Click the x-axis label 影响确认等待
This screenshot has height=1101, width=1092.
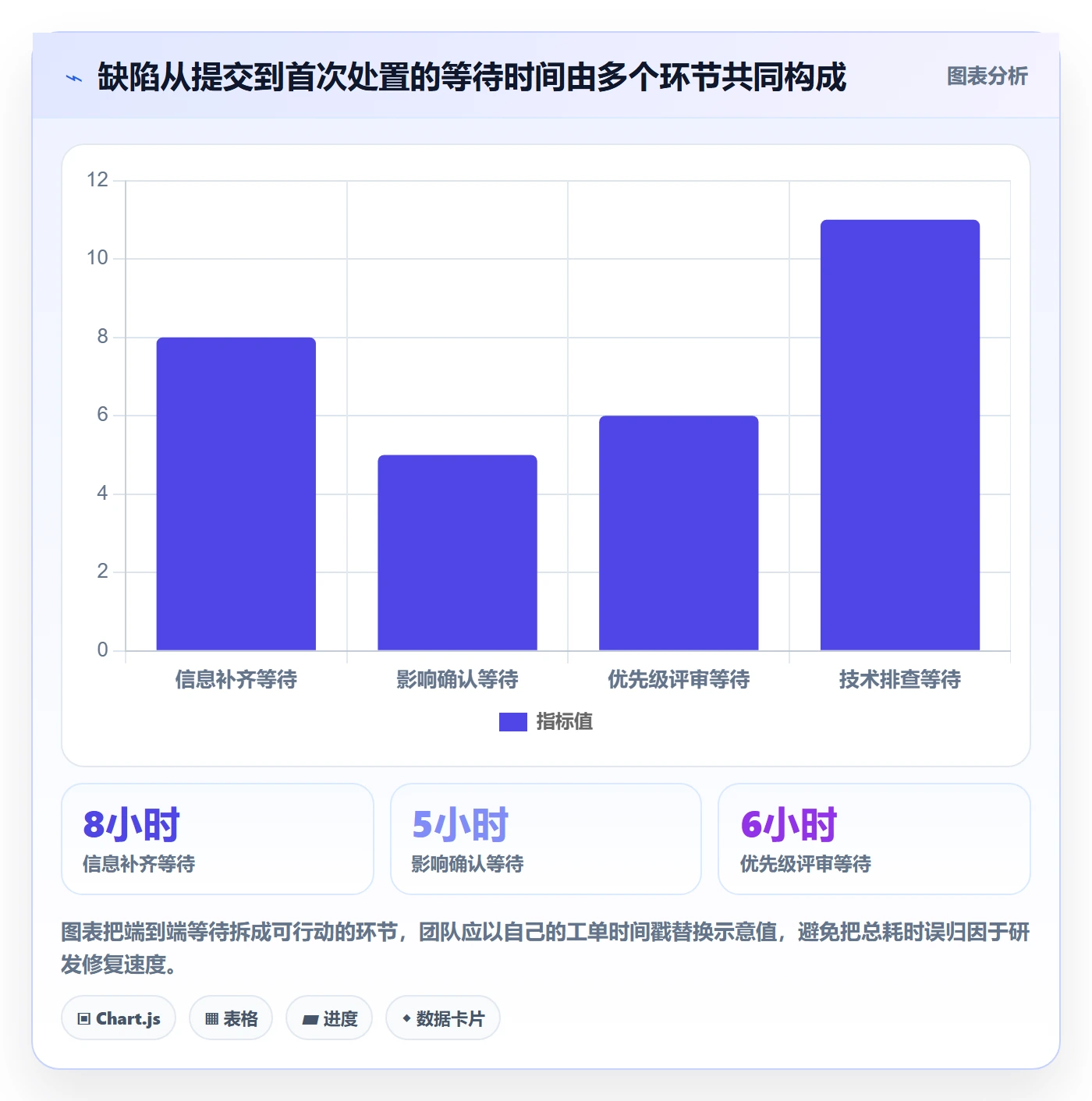click(457, 680)
